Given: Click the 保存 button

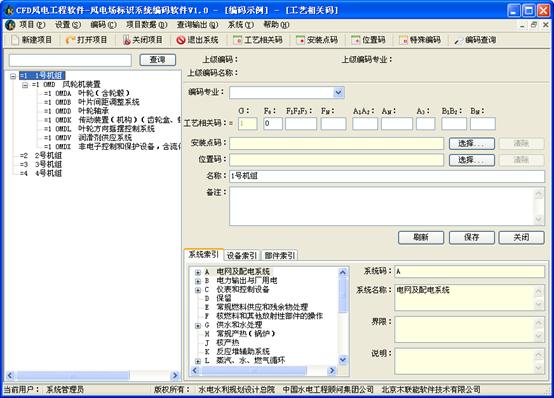Looking at the screenshot, I should tap(472, 238).
